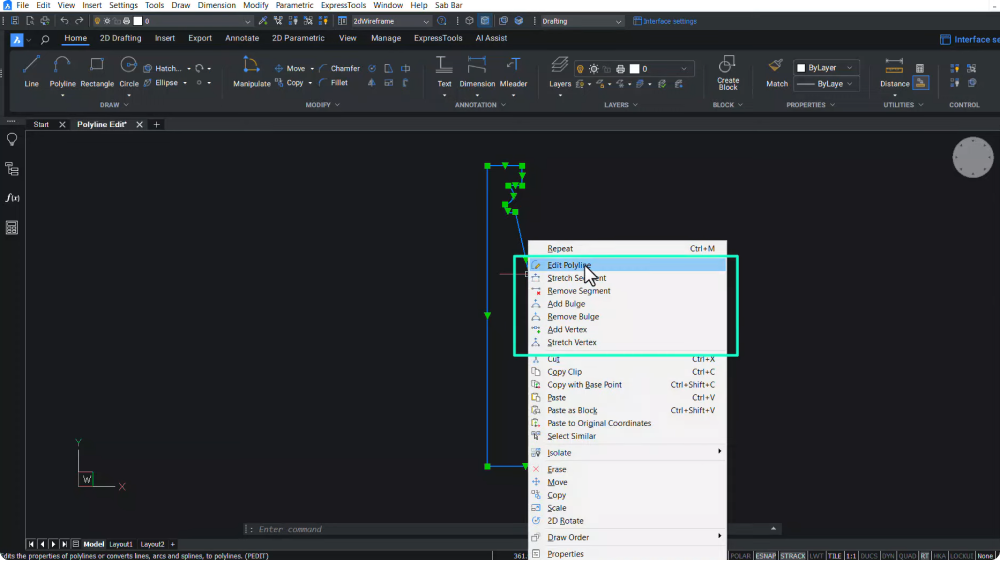Choose Edit Polyline from context menu

click(x=628, y=265)
